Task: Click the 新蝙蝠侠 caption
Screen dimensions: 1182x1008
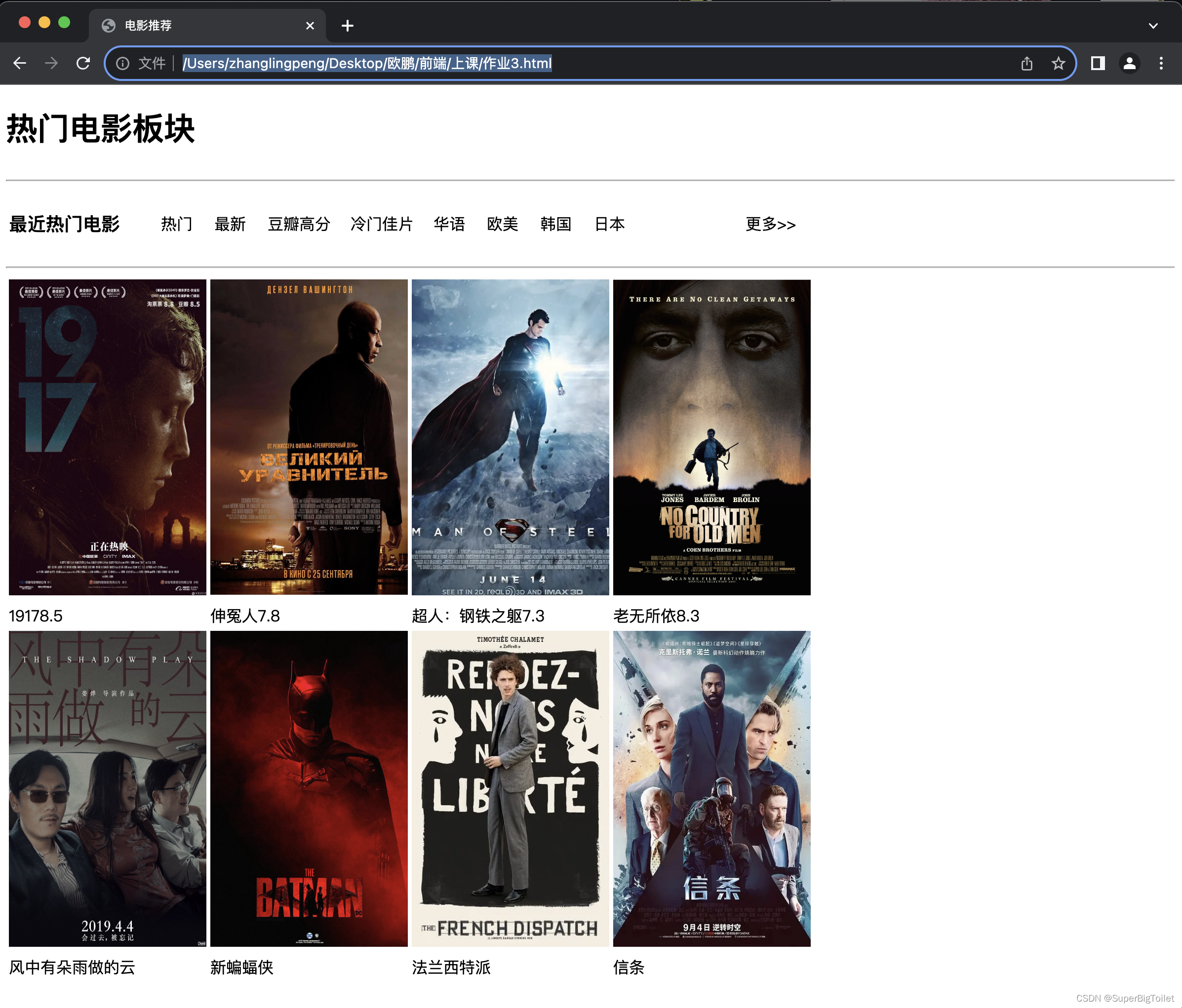Action: [242, 968]
